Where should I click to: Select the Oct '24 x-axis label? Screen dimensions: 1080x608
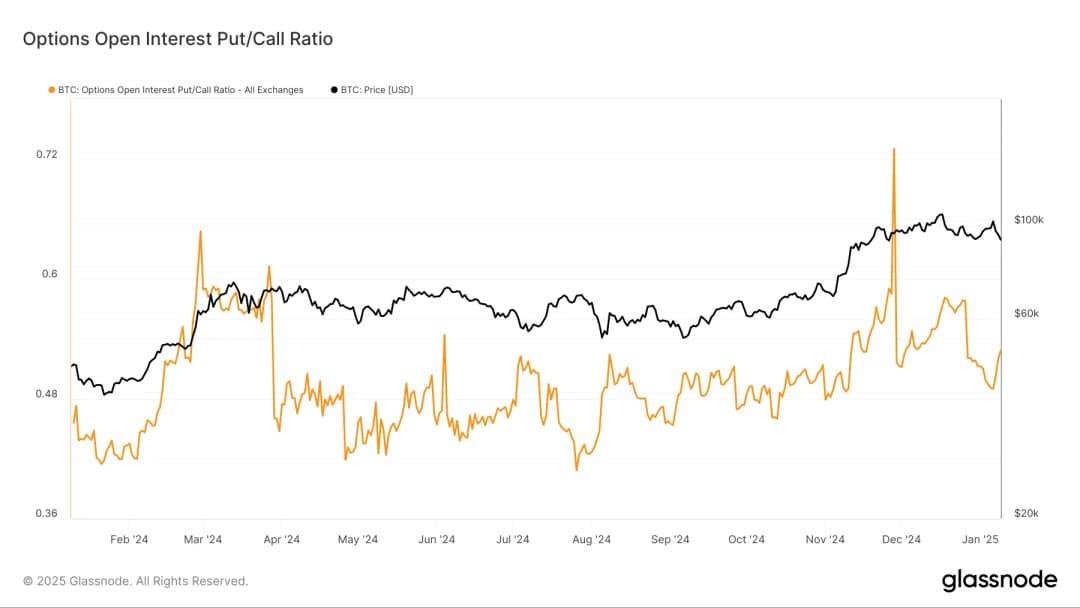[746, 540]
